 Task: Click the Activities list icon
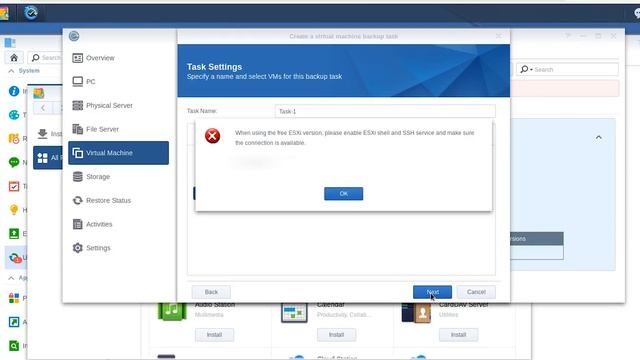click(x=78, y=224)
